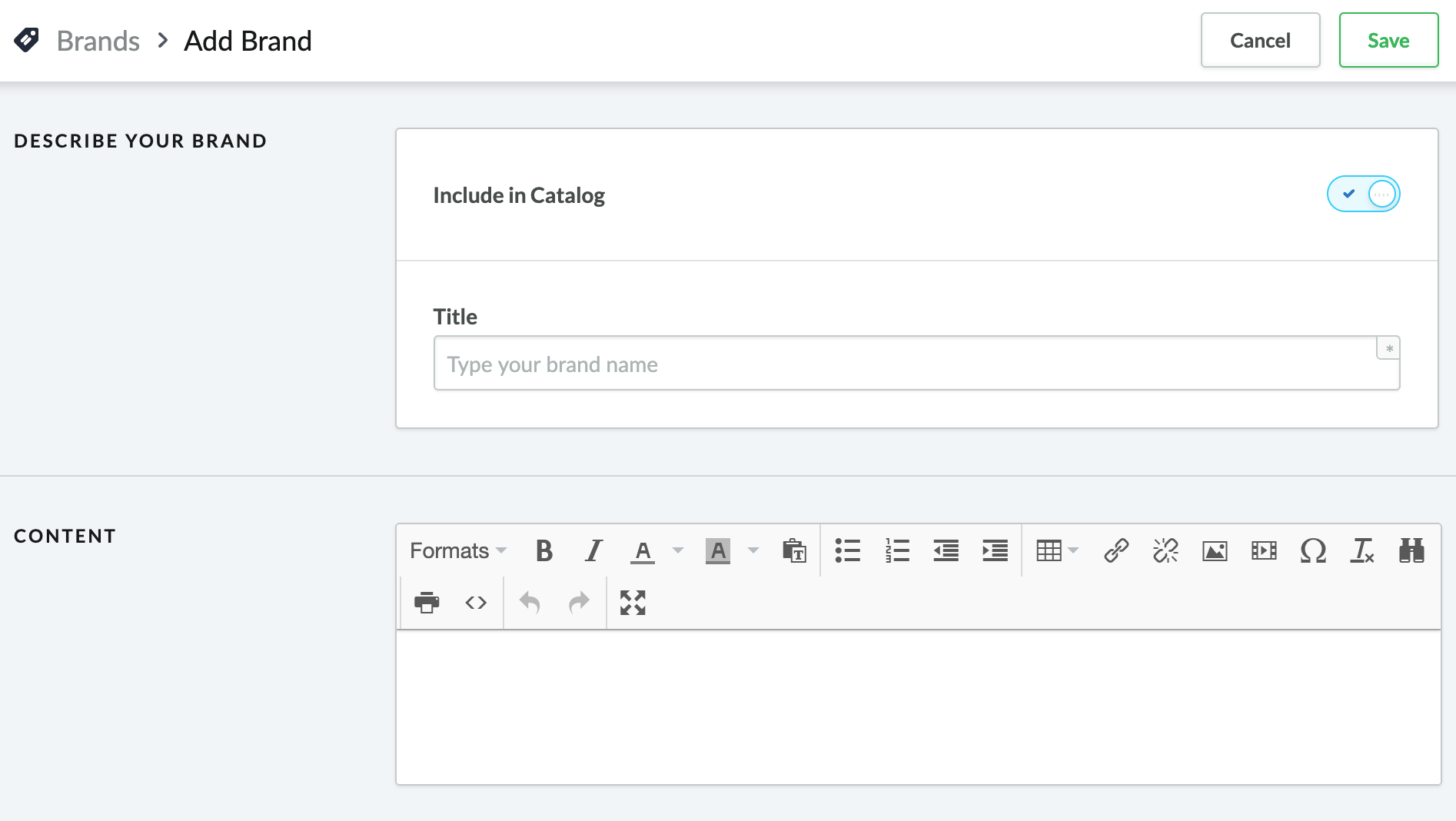The height and width of the screenshot is (821, 1456).
Task: Insert special character omega icon
Action: pos(1313,550)
